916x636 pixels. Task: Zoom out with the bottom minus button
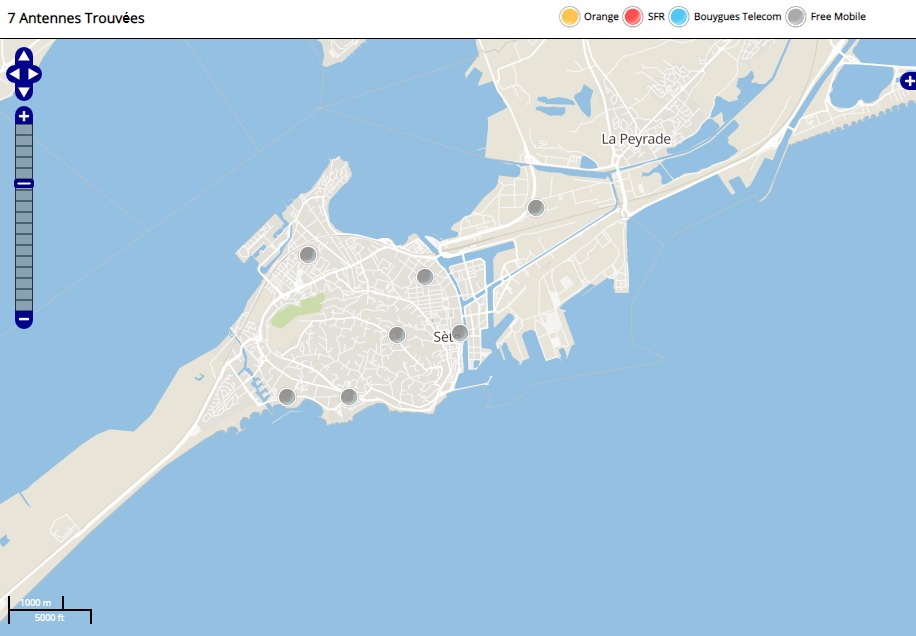23,319
